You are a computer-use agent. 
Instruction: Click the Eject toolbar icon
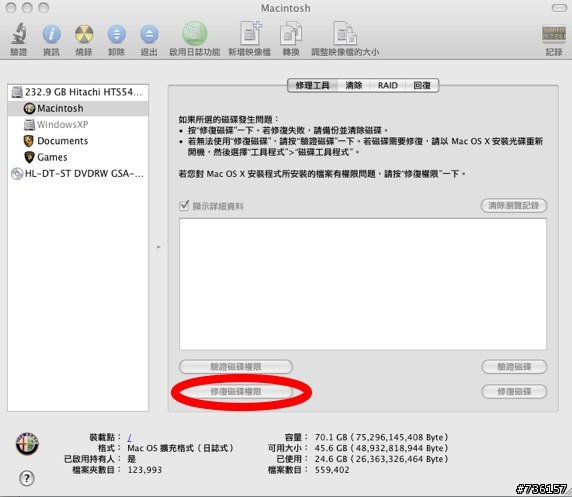click(149, 34)
